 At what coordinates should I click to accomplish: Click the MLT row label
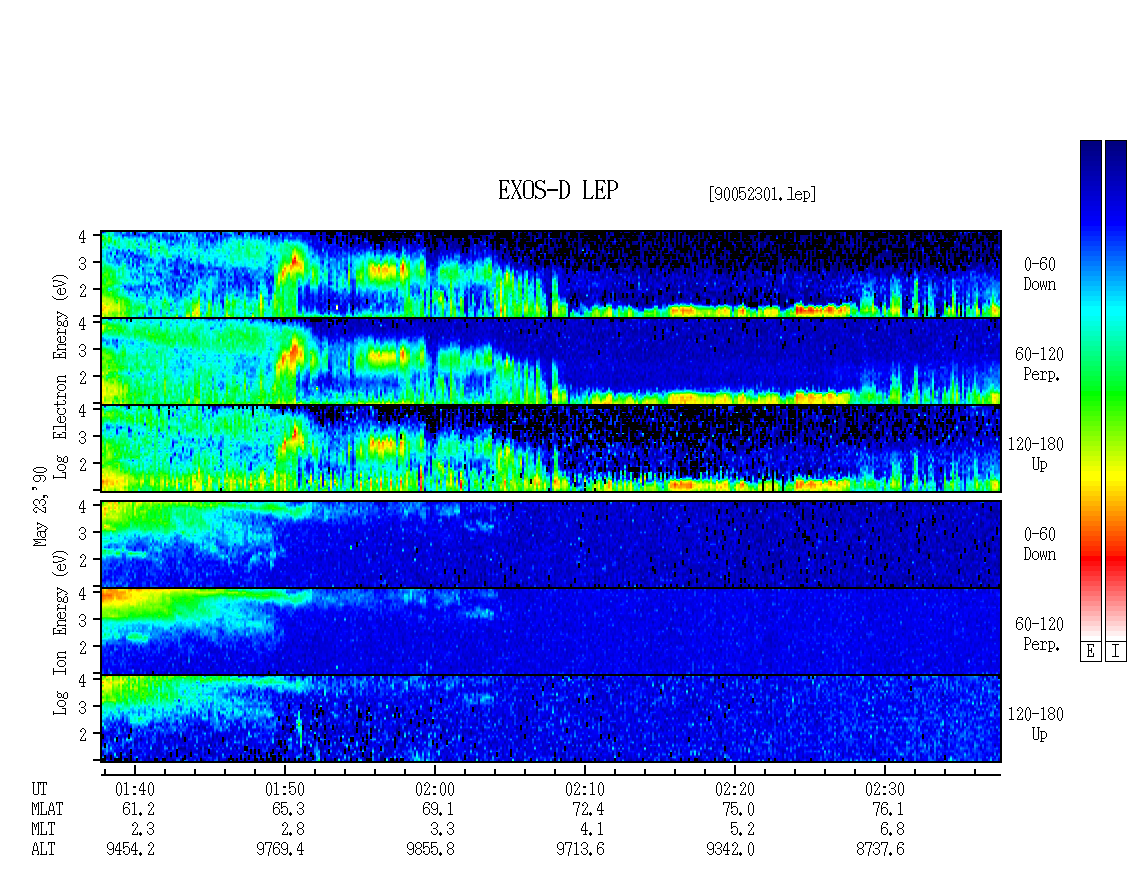tap(43, 830)
